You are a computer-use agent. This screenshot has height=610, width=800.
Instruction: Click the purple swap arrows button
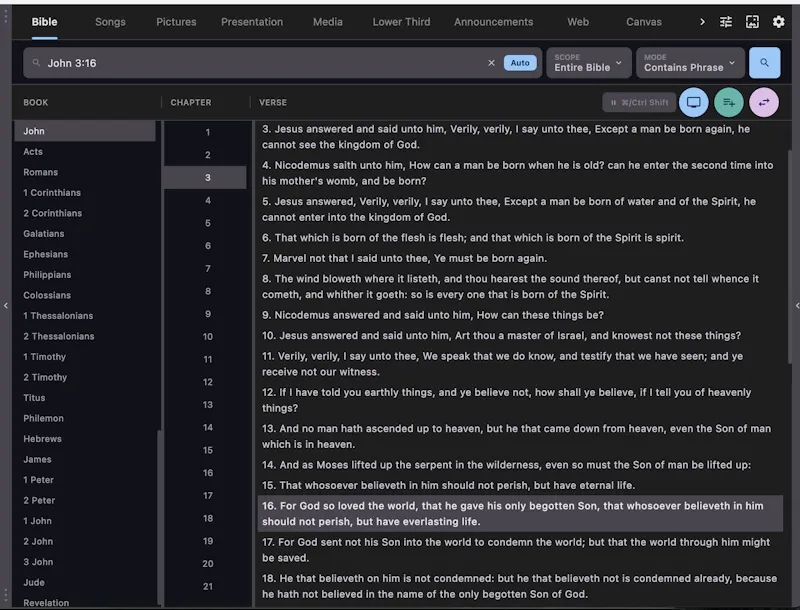tap(764, 103)
